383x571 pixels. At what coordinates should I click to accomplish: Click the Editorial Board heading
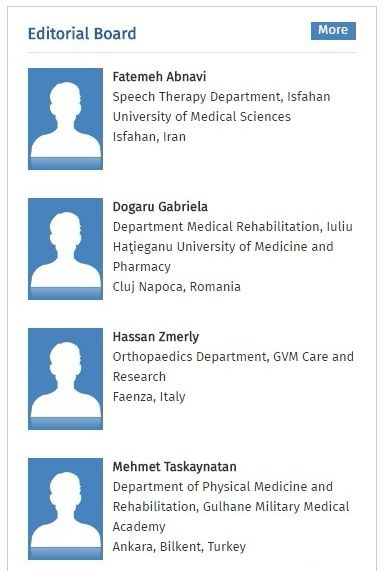(82, 34)
